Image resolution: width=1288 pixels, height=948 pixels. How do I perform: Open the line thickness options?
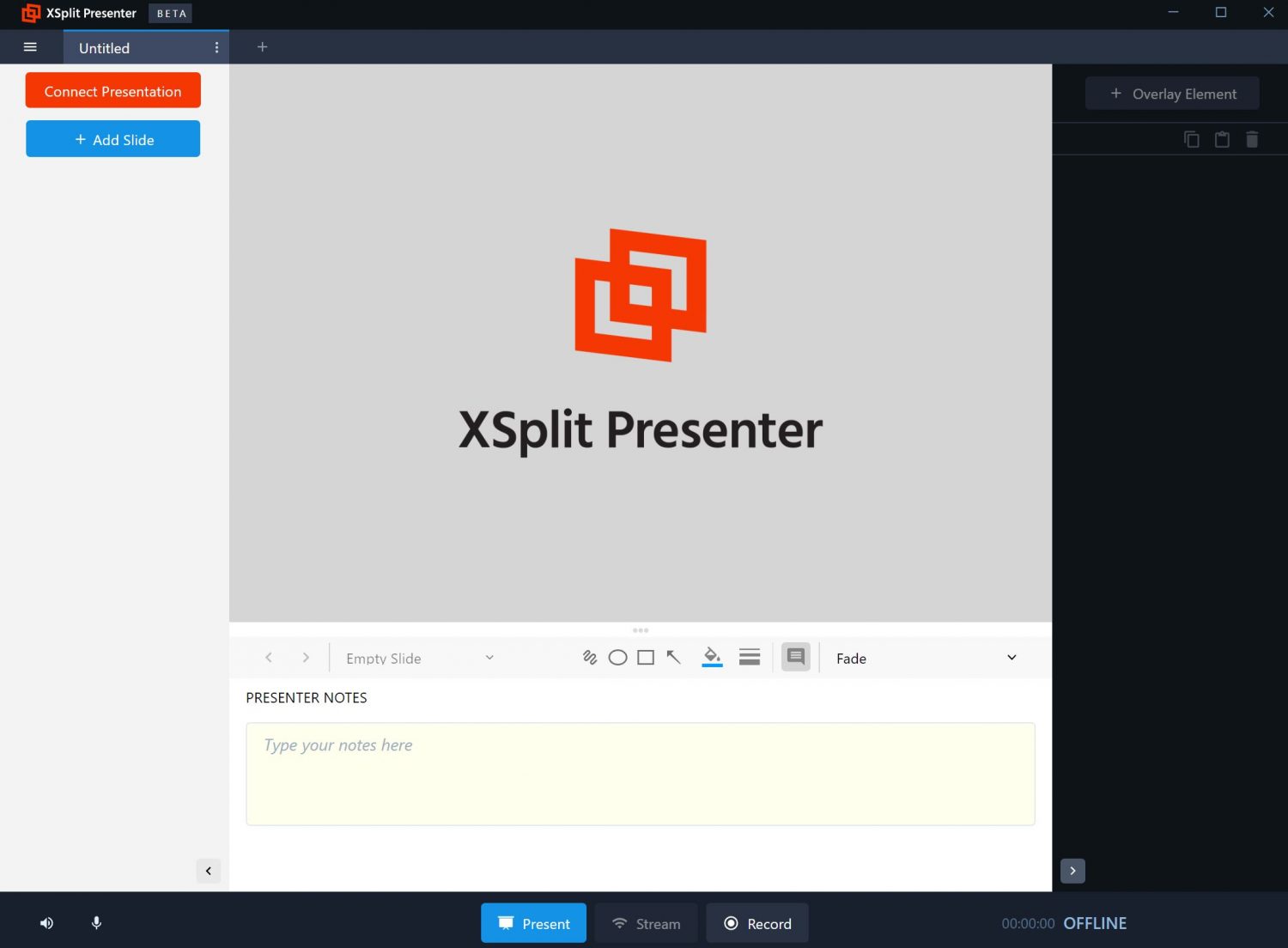750,658
